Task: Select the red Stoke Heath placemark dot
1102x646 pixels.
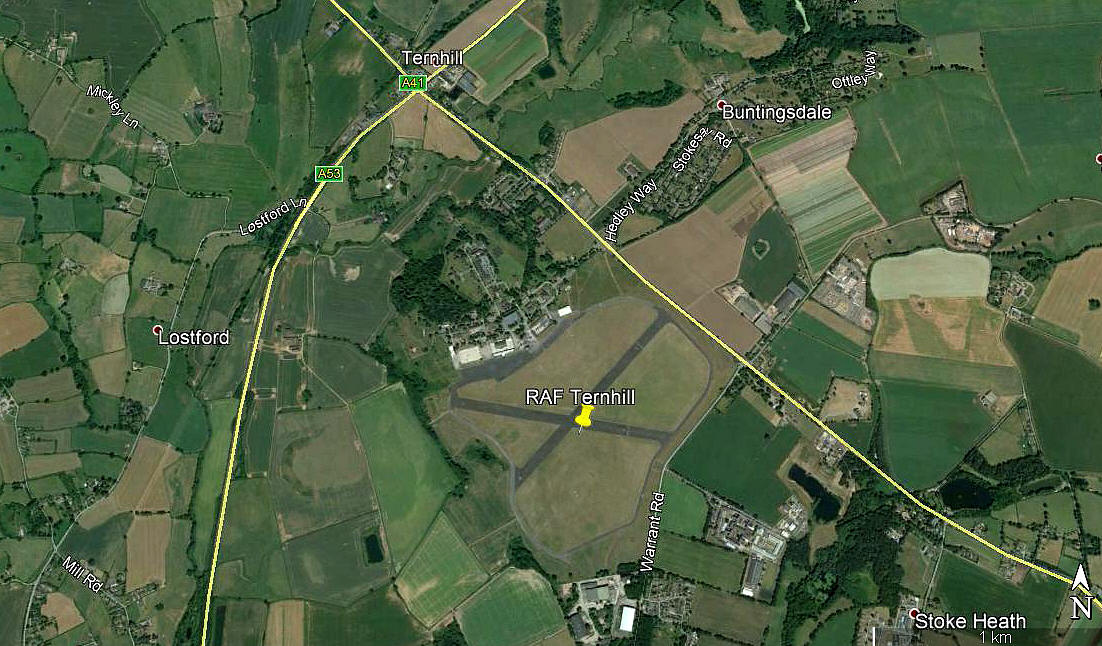Action: point(914,613)
